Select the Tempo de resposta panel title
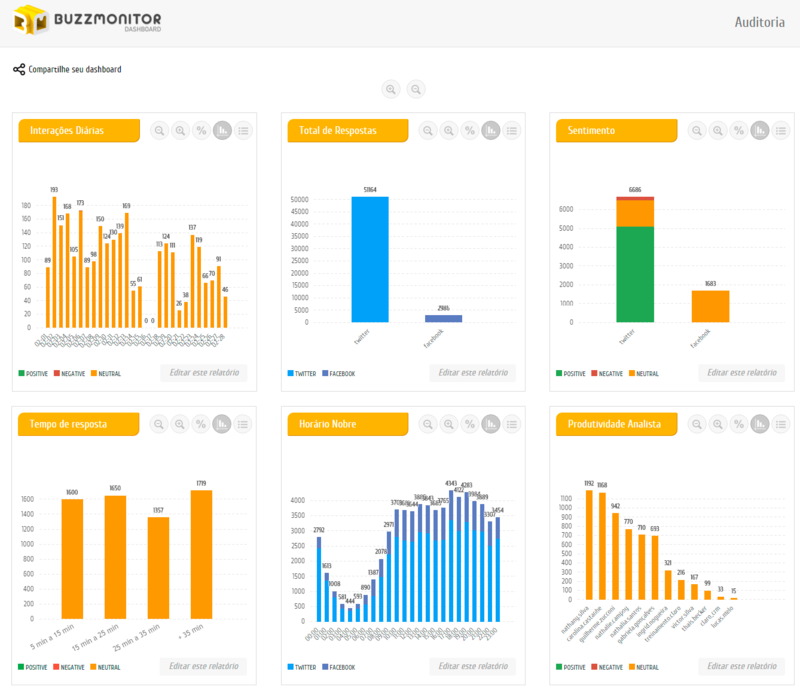 (x=69, y=424)
